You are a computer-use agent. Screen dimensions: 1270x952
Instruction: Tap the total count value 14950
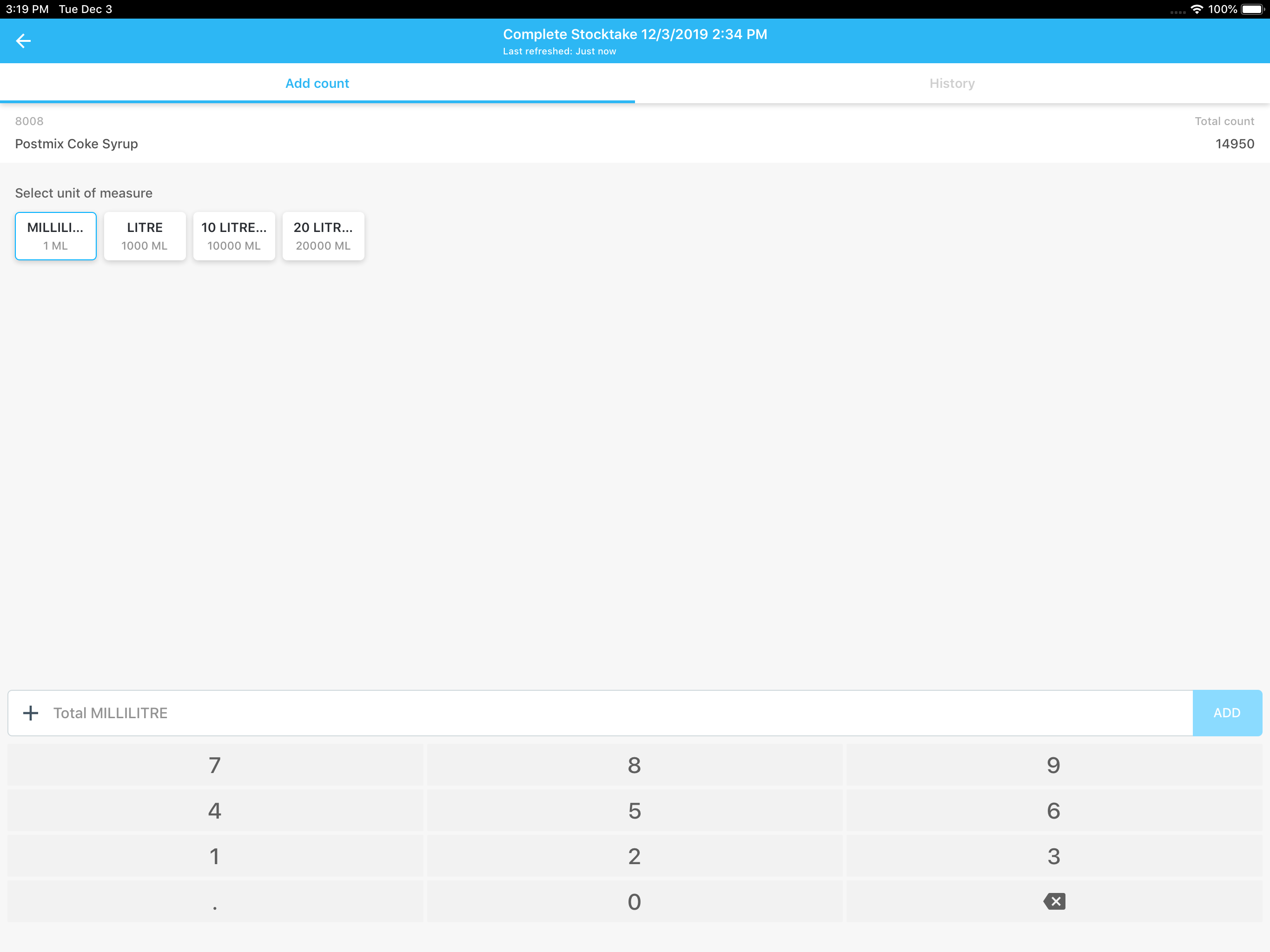click(x=1234, y=144)
